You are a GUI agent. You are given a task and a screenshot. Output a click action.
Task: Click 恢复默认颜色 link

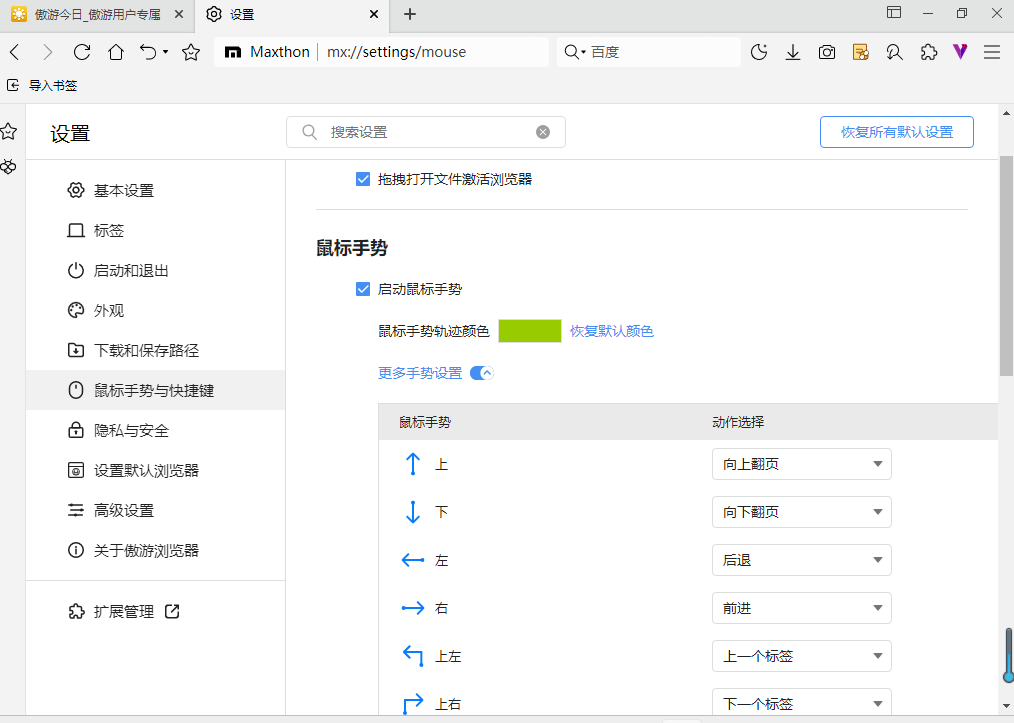[611, 331]
